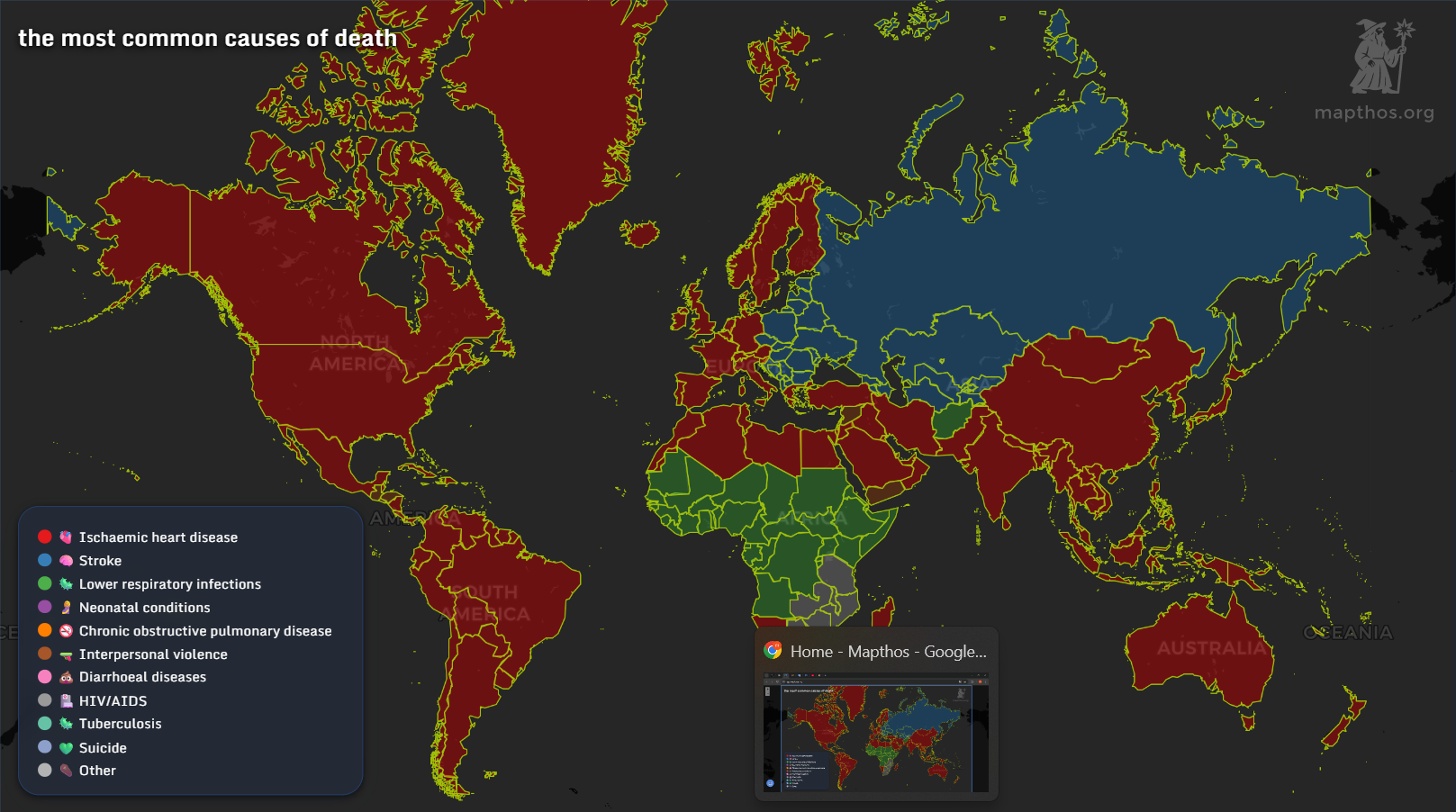
Task: Click the Chrome icon in the window preview
Action: [x=773, y=651]
